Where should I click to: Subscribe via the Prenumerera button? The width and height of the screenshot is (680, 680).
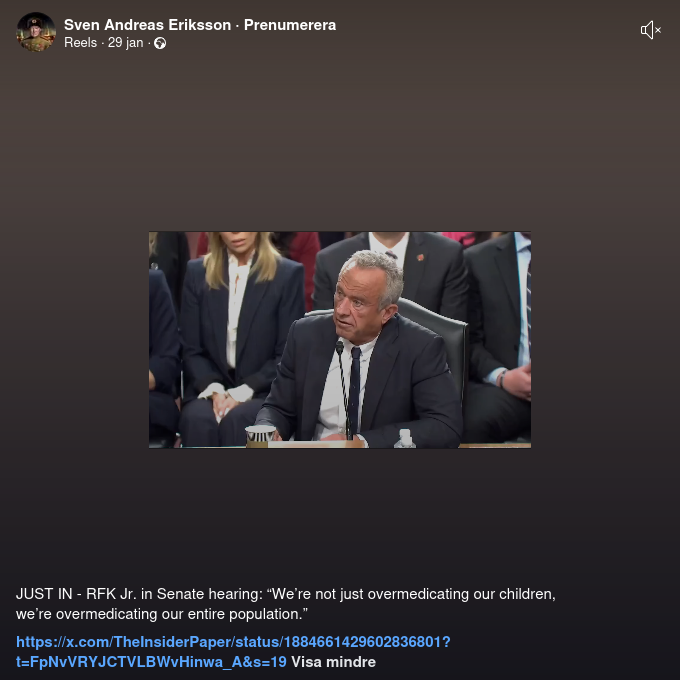290,25
